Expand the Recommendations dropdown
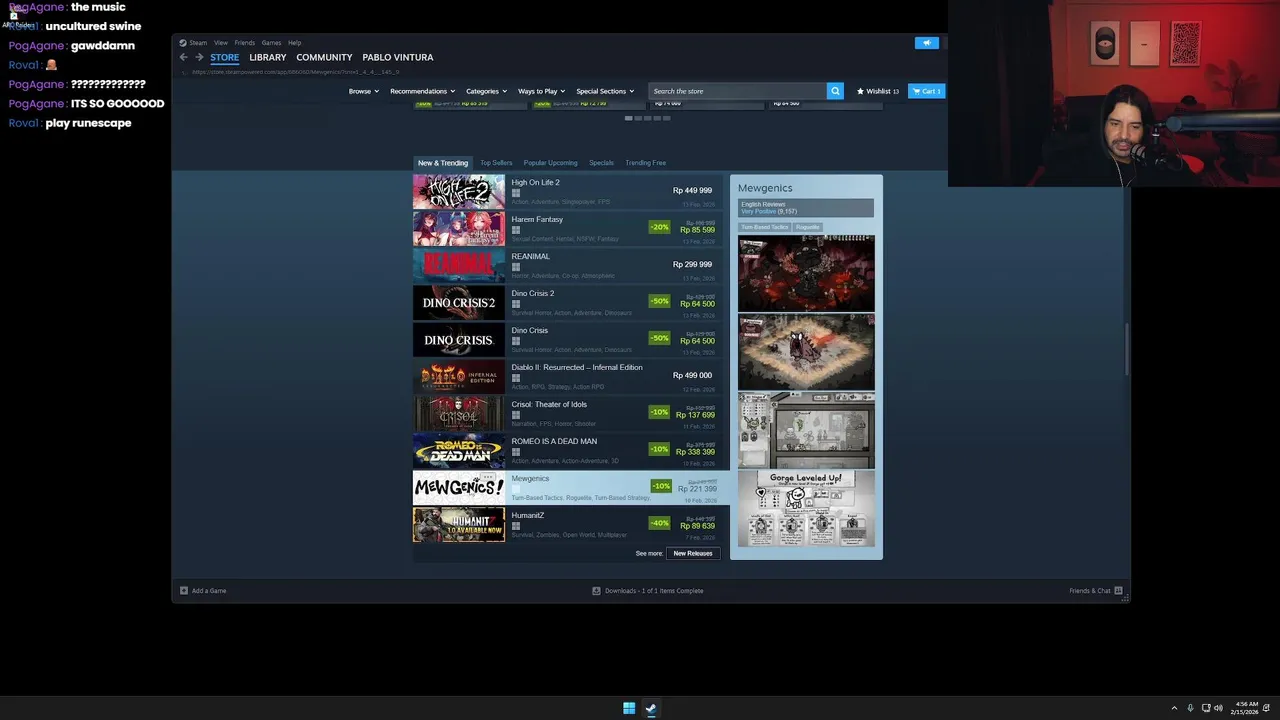The width and height of the screenshot is (1280, 720). (x=422, y=91)
